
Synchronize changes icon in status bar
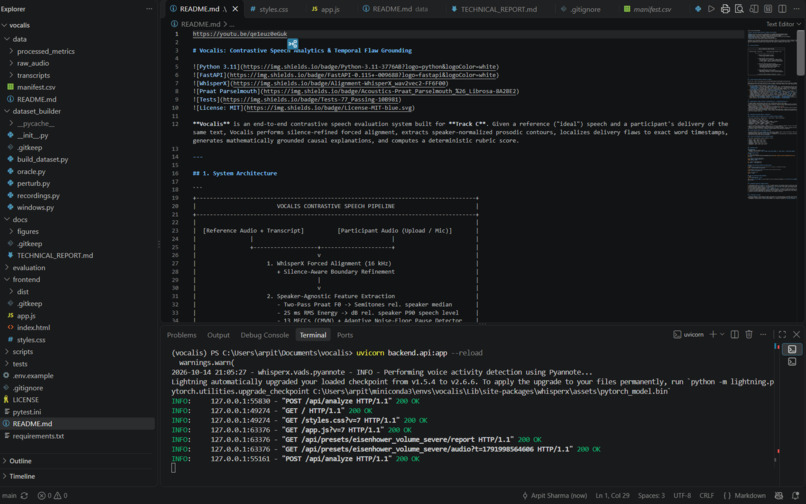[x=24, y=496]
